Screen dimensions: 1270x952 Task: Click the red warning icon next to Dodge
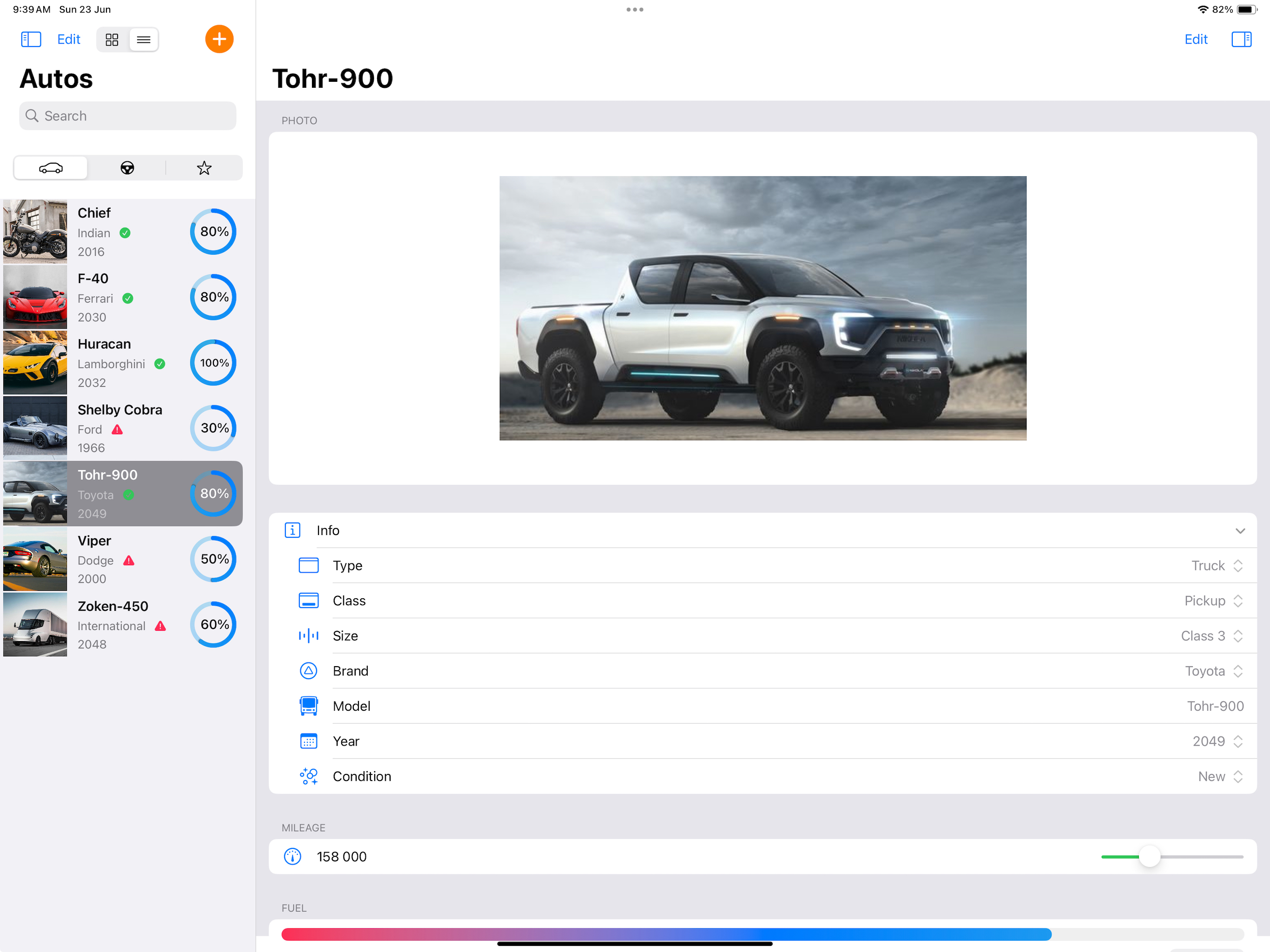tap(129, 560)
